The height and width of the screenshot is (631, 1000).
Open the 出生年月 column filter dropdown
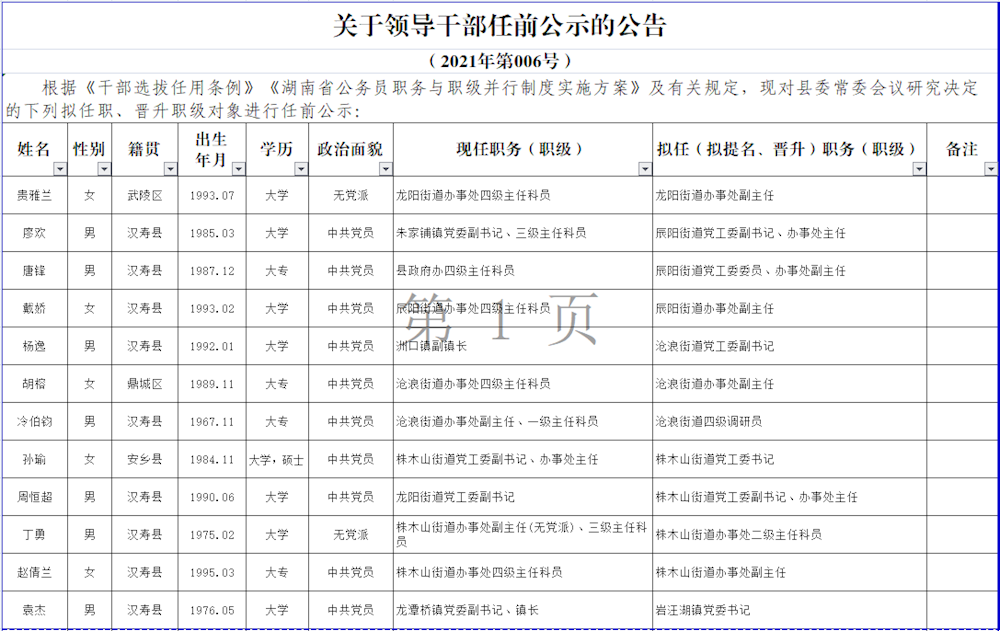coord(239,169)
